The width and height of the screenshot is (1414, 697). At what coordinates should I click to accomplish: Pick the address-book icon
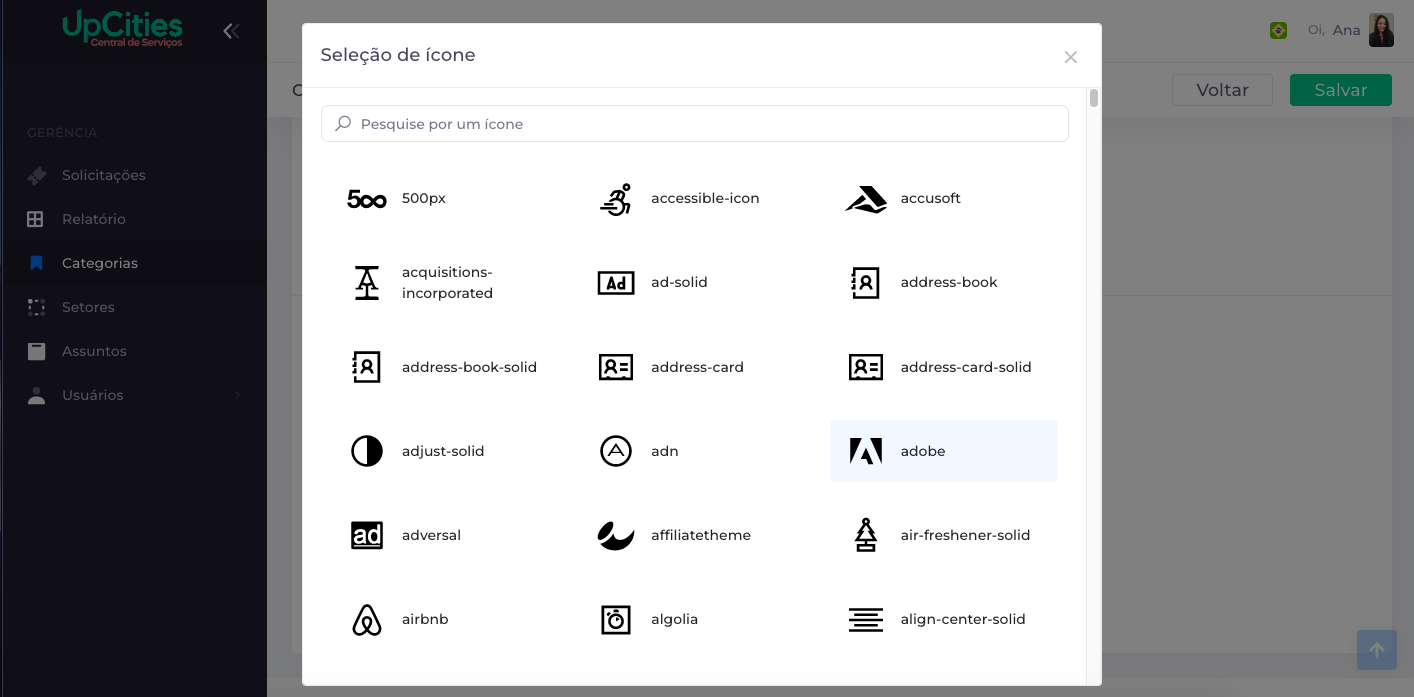[865, 283]
